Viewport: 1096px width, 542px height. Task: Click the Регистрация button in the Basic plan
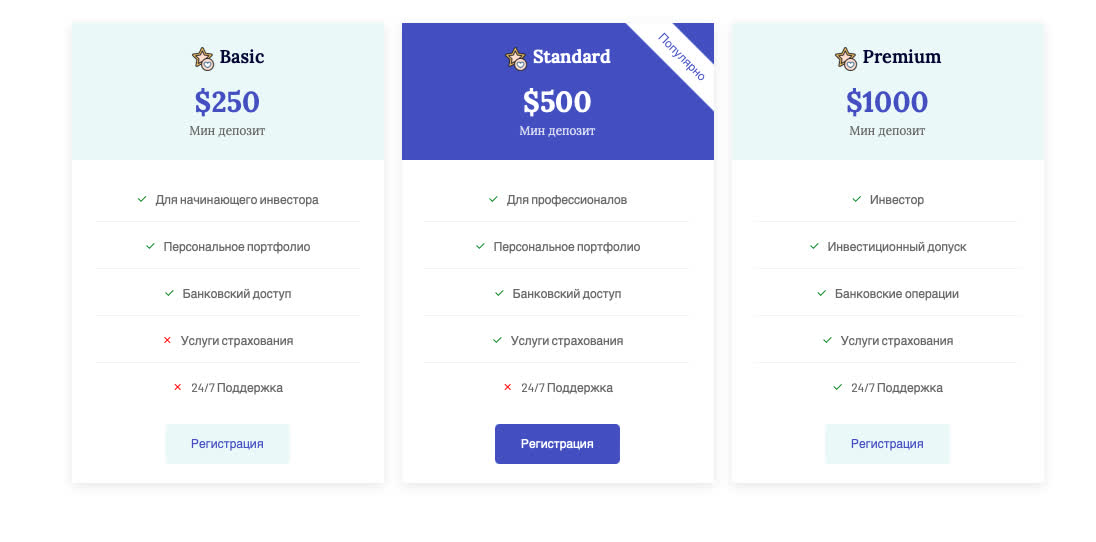point(227,443)
